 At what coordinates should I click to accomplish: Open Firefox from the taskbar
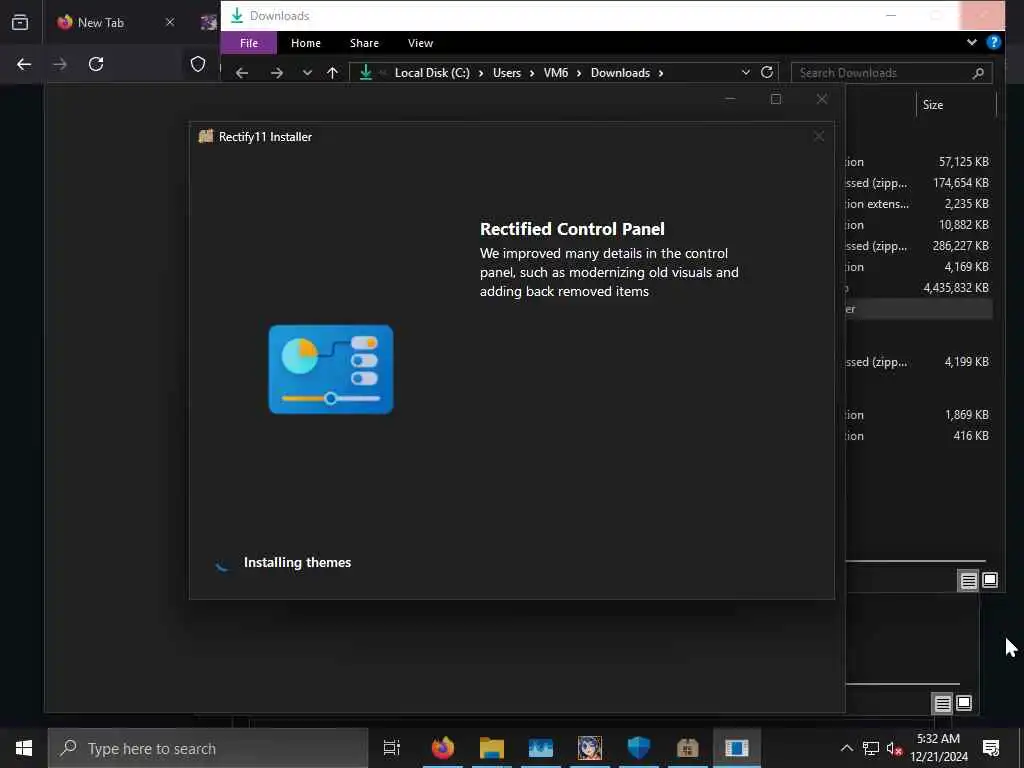pos(443,748)
